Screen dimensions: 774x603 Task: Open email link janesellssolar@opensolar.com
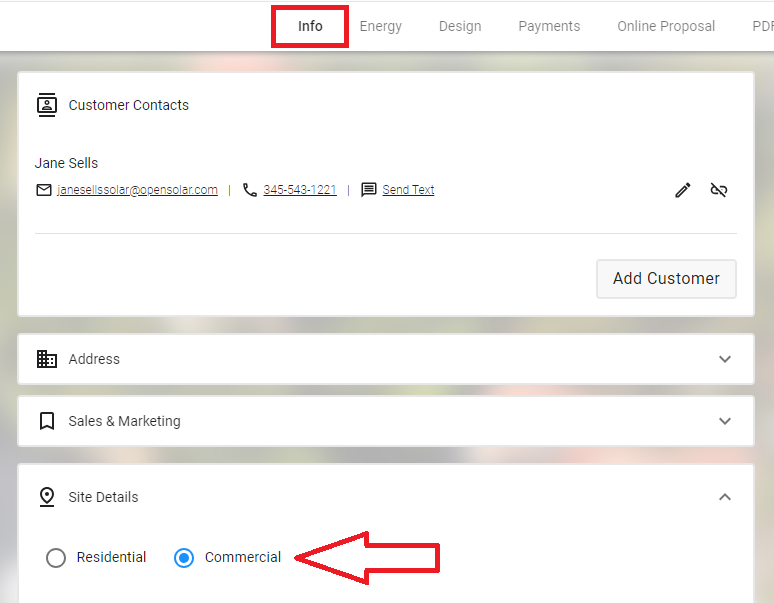(x=137, y=189)
